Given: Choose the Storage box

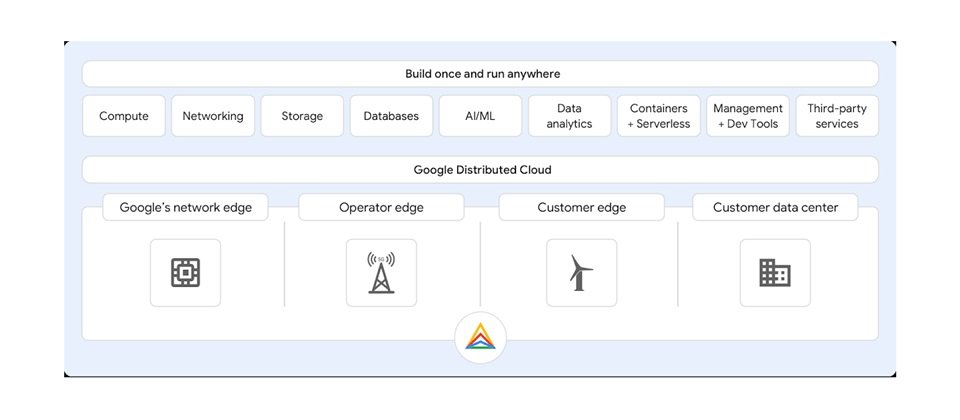Looking at the screenshot, I should tap(302, 116).
